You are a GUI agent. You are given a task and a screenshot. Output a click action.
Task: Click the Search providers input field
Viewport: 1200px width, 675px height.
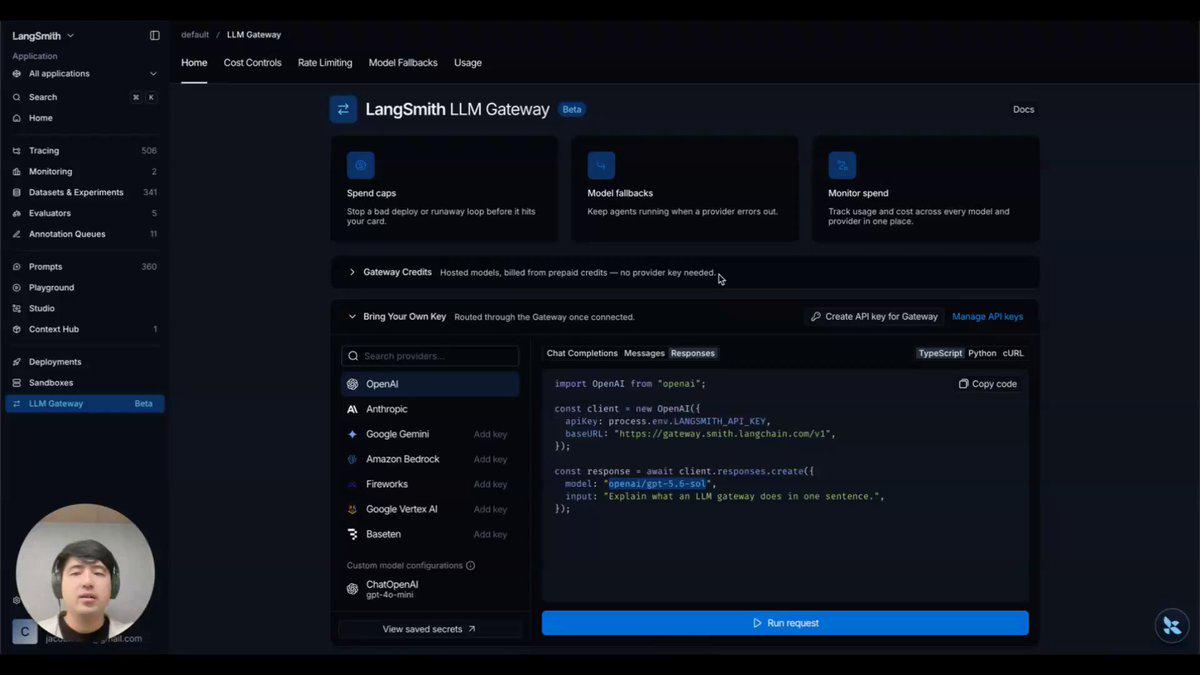pyautogui.click(x=430, y=356)
